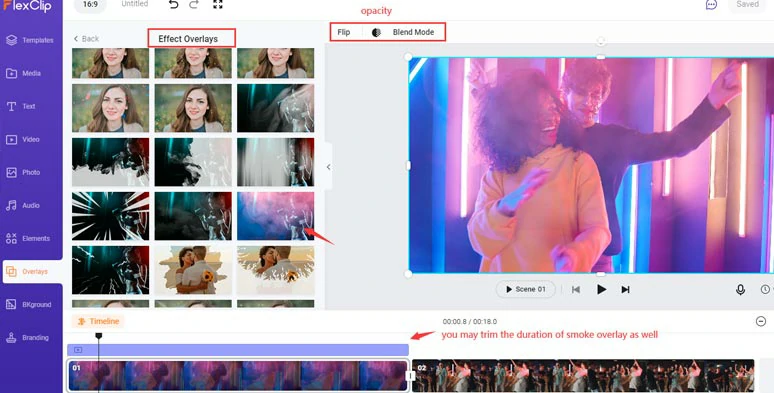The height and width of the screenshot is (393, 774).
Task: Click the rotate handle above the preview
Action: pyautogui.click(x=601, y=40)
